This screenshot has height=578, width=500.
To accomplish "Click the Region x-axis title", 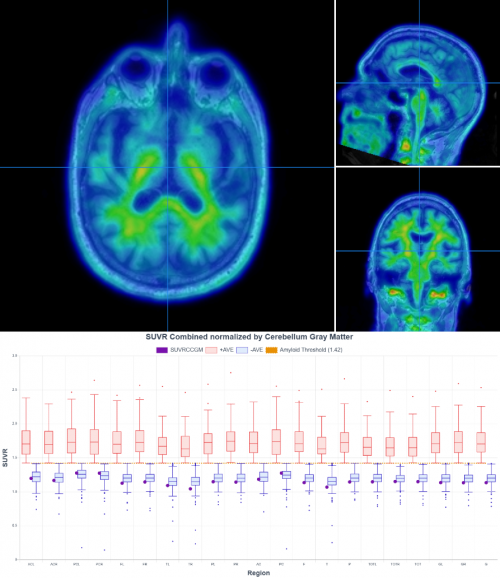I will 258,573.
